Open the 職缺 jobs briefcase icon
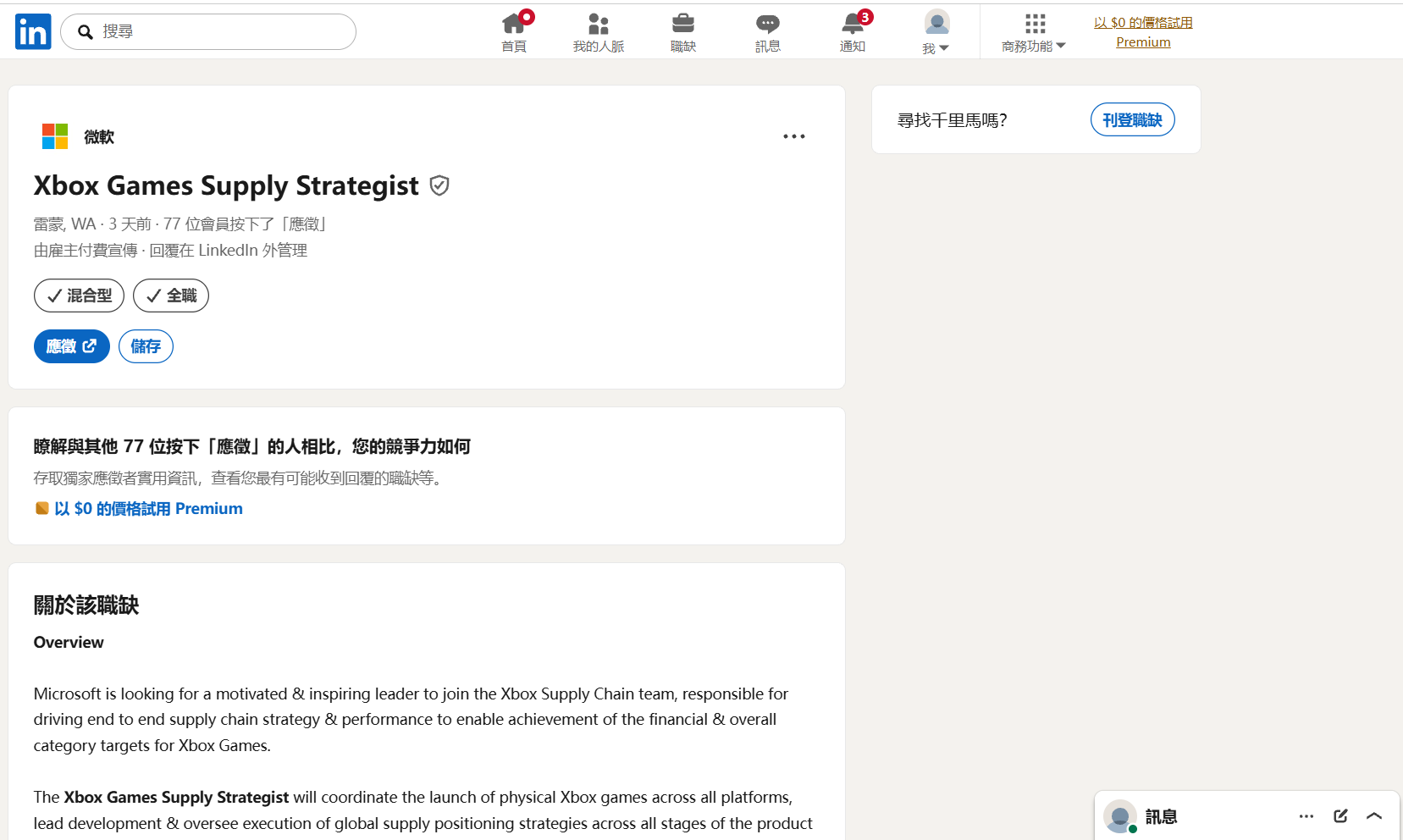Screen dimensions: 1403x840 point(683,32)
